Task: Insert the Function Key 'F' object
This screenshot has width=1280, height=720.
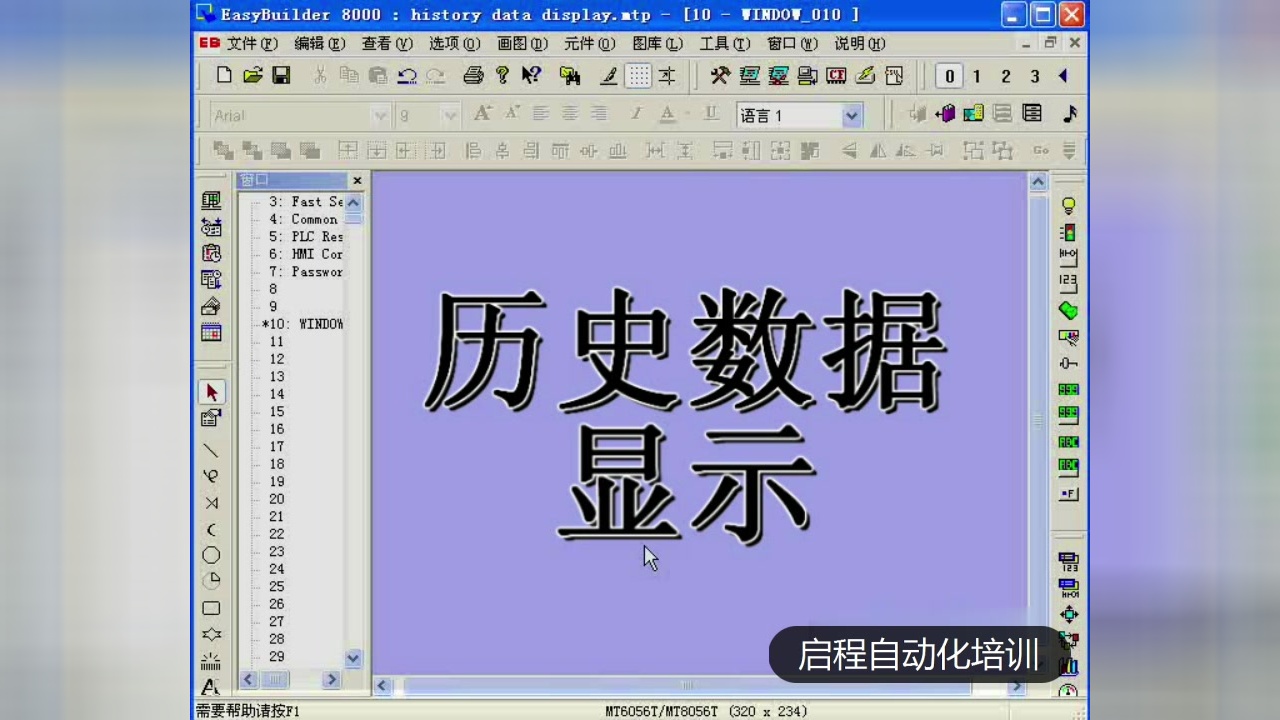Action: point(1068,494)
